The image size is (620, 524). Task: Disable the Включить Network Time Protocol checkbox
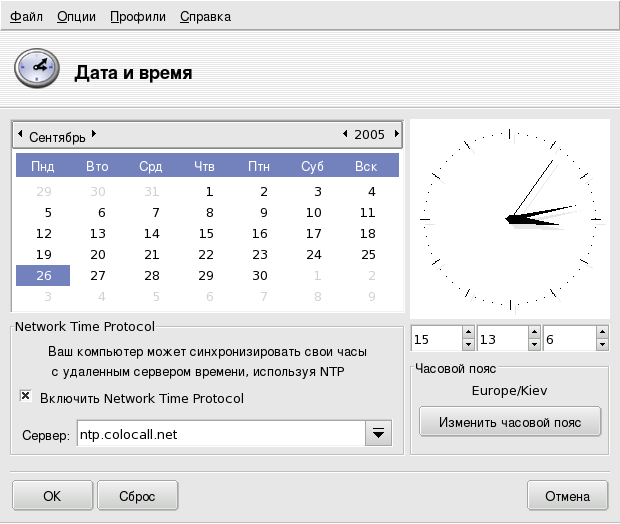pos(26,397)
